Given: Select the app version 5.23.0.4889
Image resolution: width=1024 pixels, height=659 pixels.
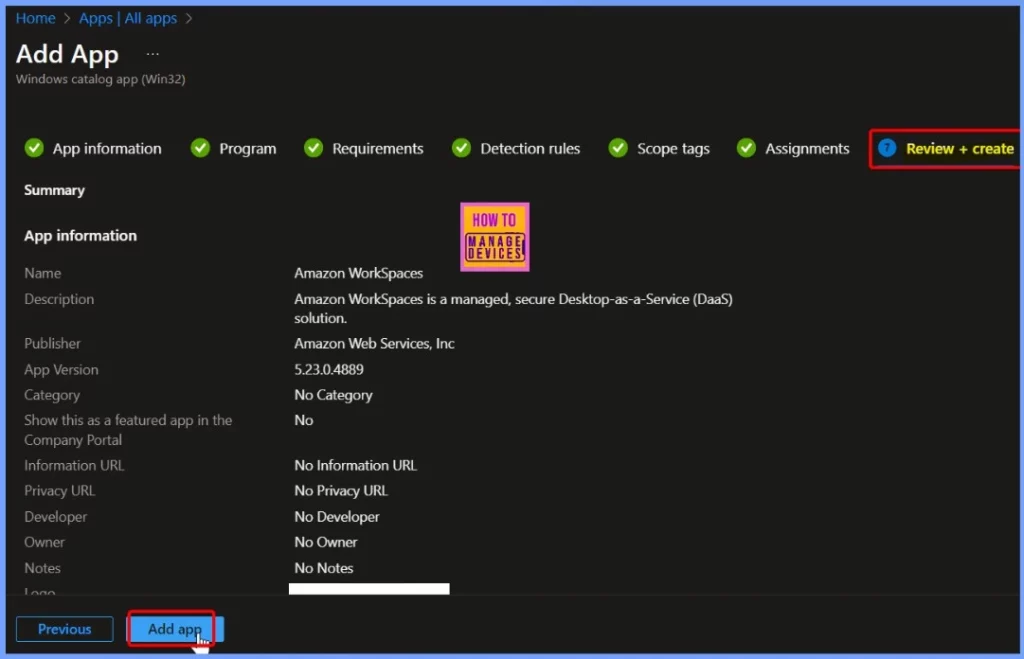Looking at the screenshot, I should pos(328,370).
